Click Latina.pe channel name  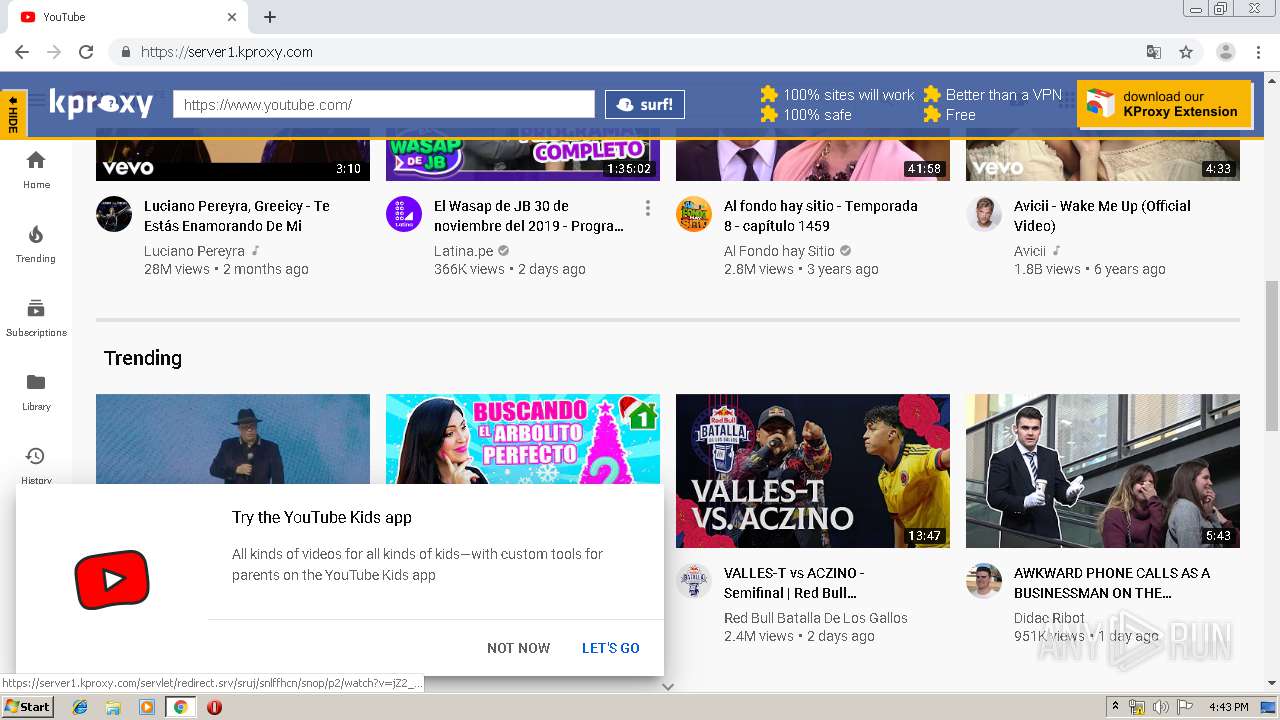463,251
